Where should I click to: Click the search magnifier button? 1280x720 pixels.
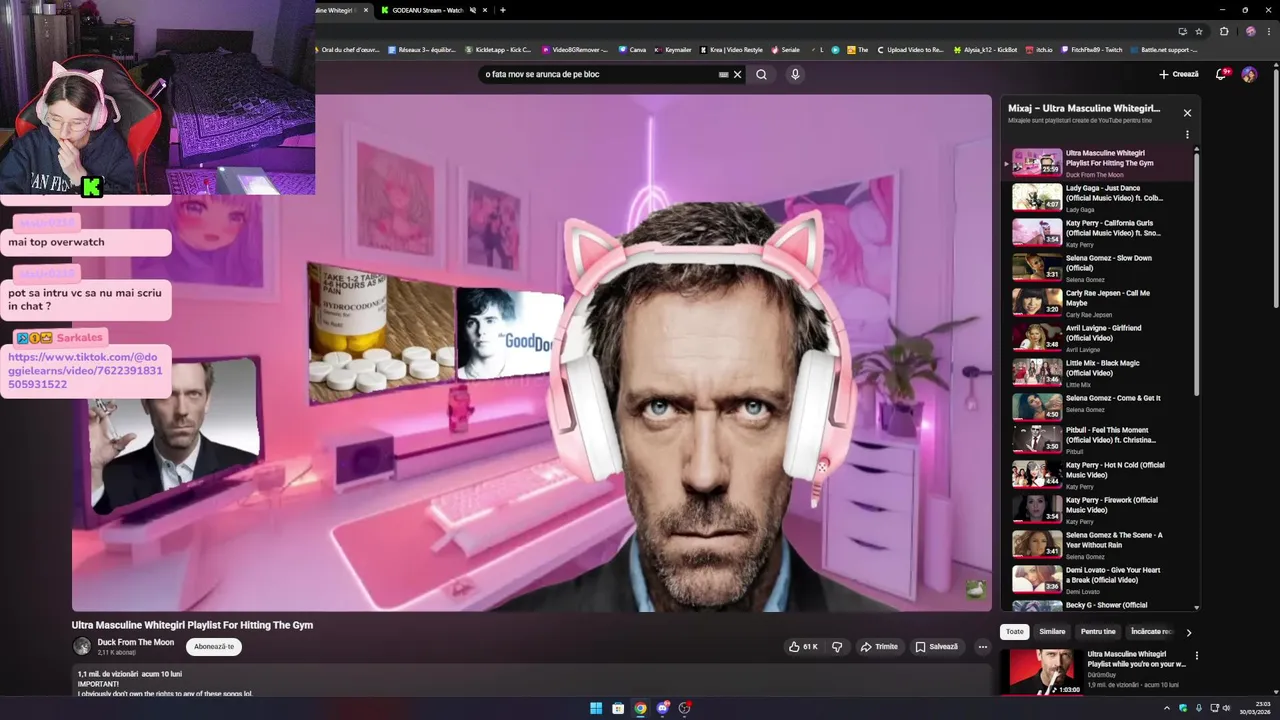[x=761, y=74]
